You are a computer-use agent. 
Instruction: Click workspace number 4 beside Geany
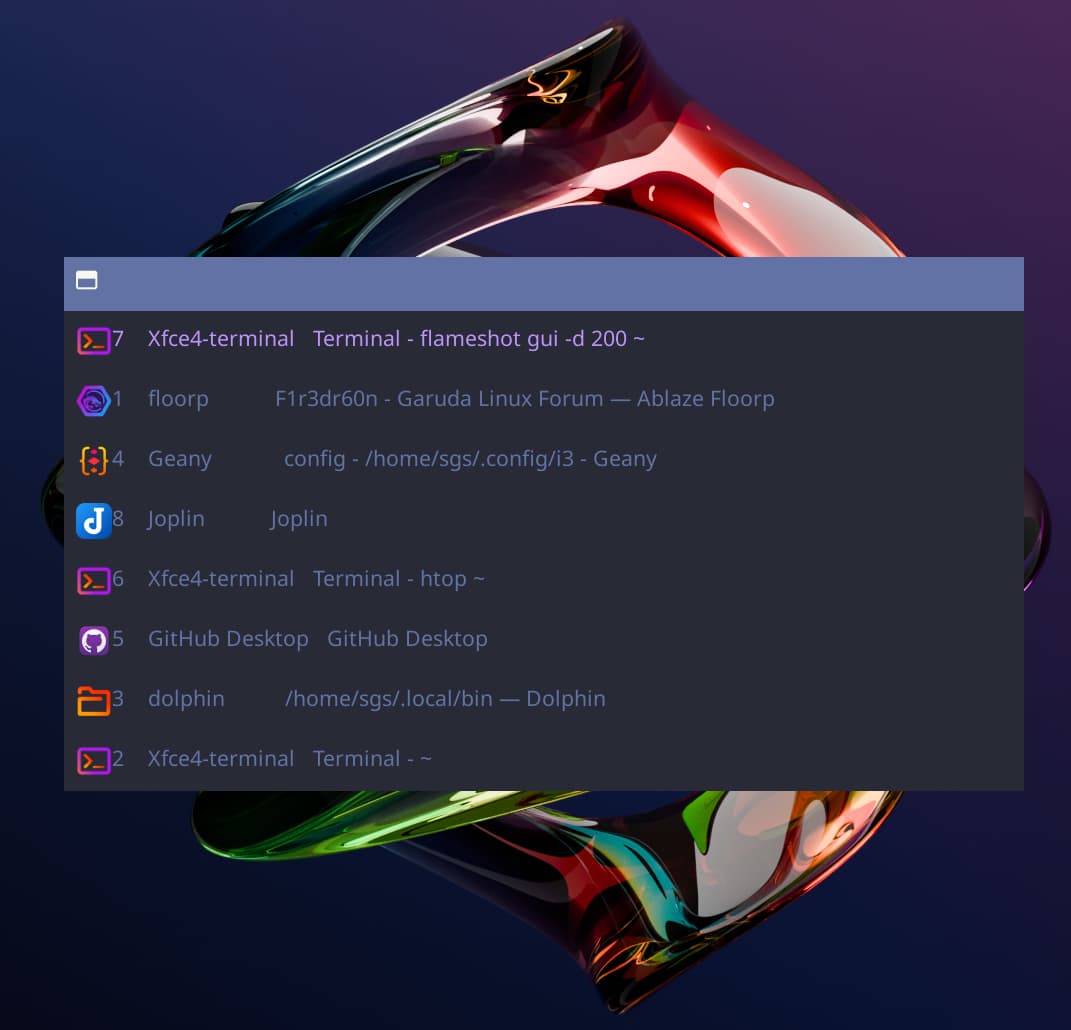(118, 459)
